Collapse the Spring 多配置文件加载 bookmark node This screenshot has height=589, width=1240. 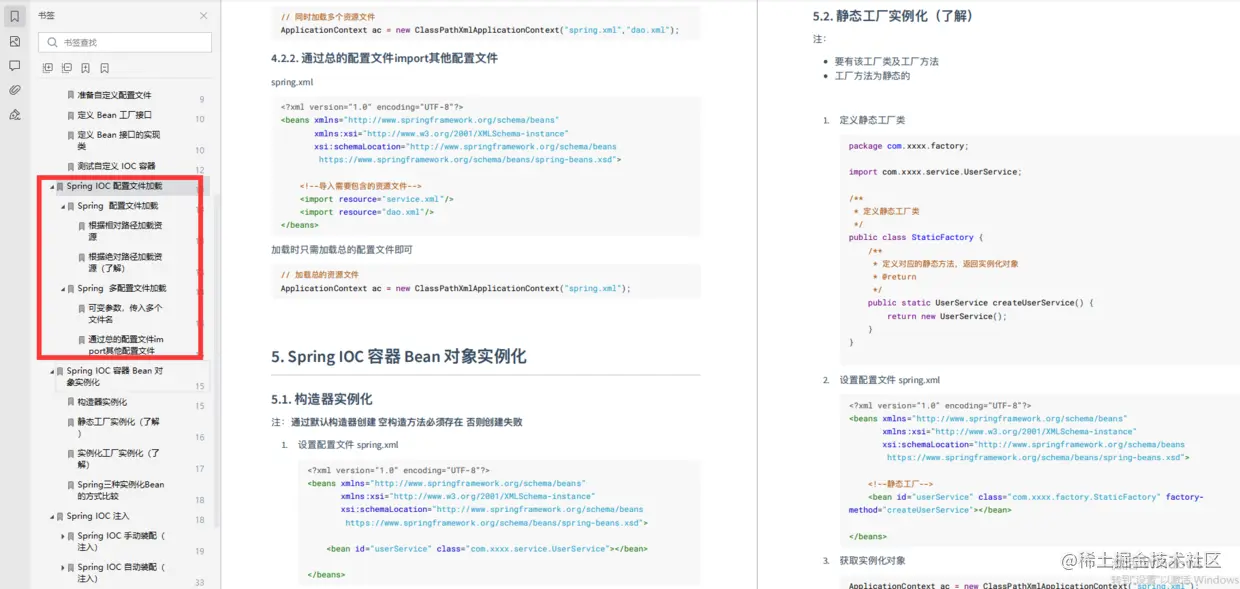click(63, 289)
